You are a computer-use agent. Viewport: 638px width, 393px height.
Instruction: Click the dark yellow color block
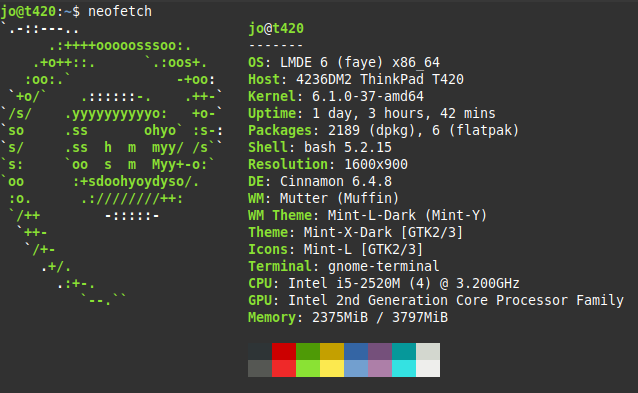click(x=332, y=352)
